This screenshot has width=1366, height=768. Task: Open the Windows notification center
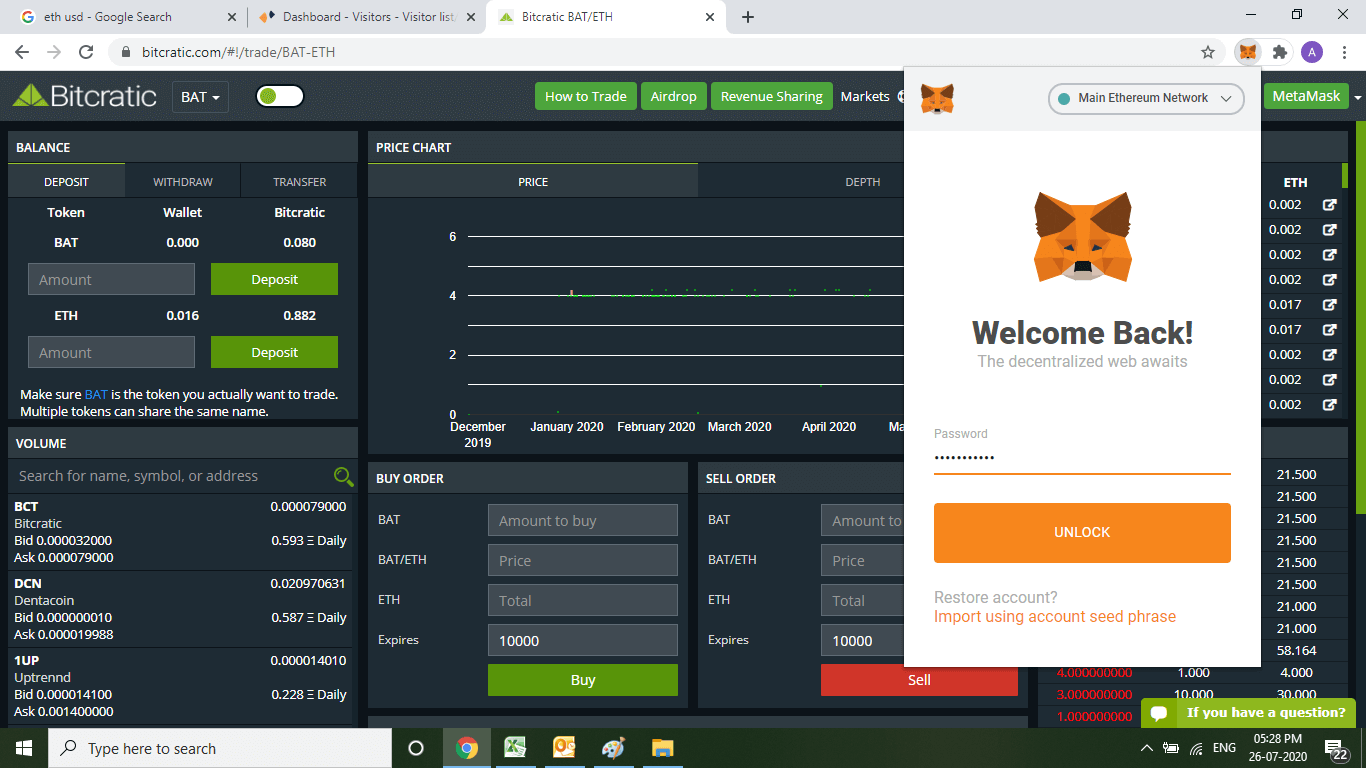[x=1336, y=748]
